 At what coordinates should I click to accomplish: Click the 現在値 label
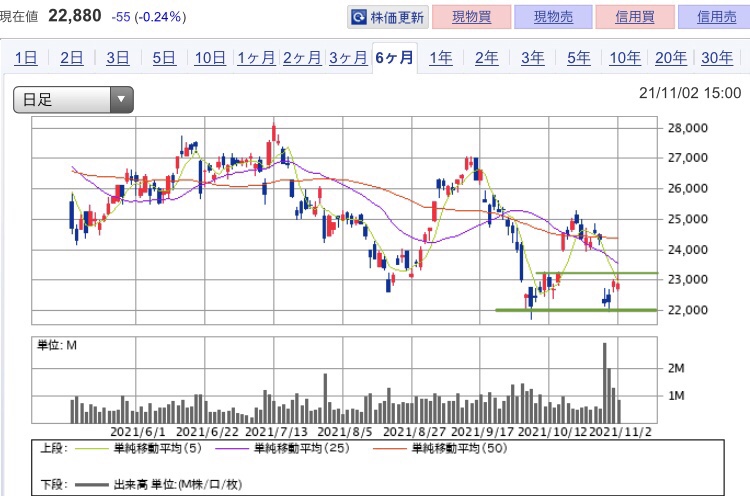(19, 17)
